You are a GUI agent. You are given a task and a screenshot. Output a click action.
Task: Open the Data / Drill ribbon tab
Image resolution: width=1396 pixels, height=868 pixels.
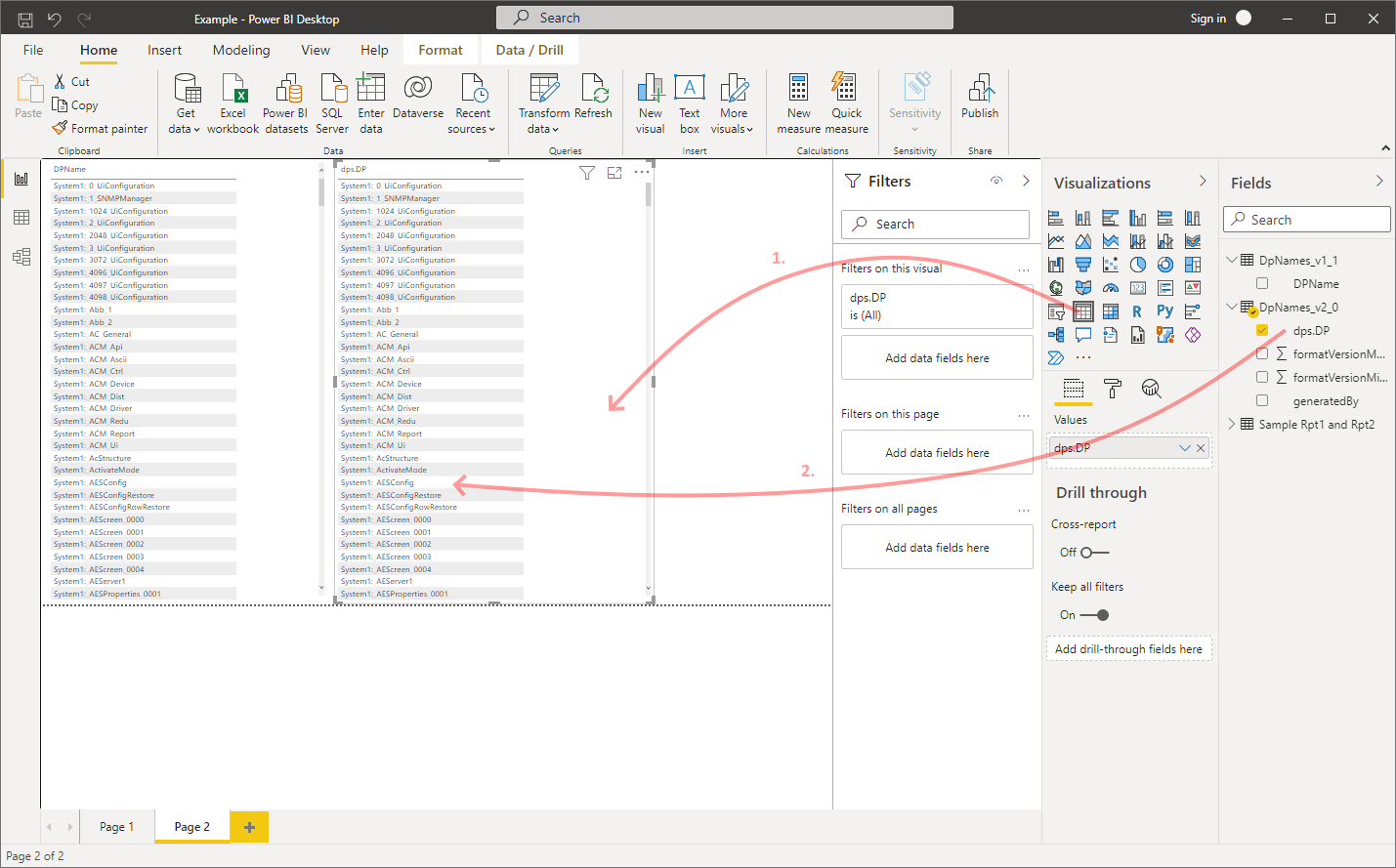coord(529,50)
